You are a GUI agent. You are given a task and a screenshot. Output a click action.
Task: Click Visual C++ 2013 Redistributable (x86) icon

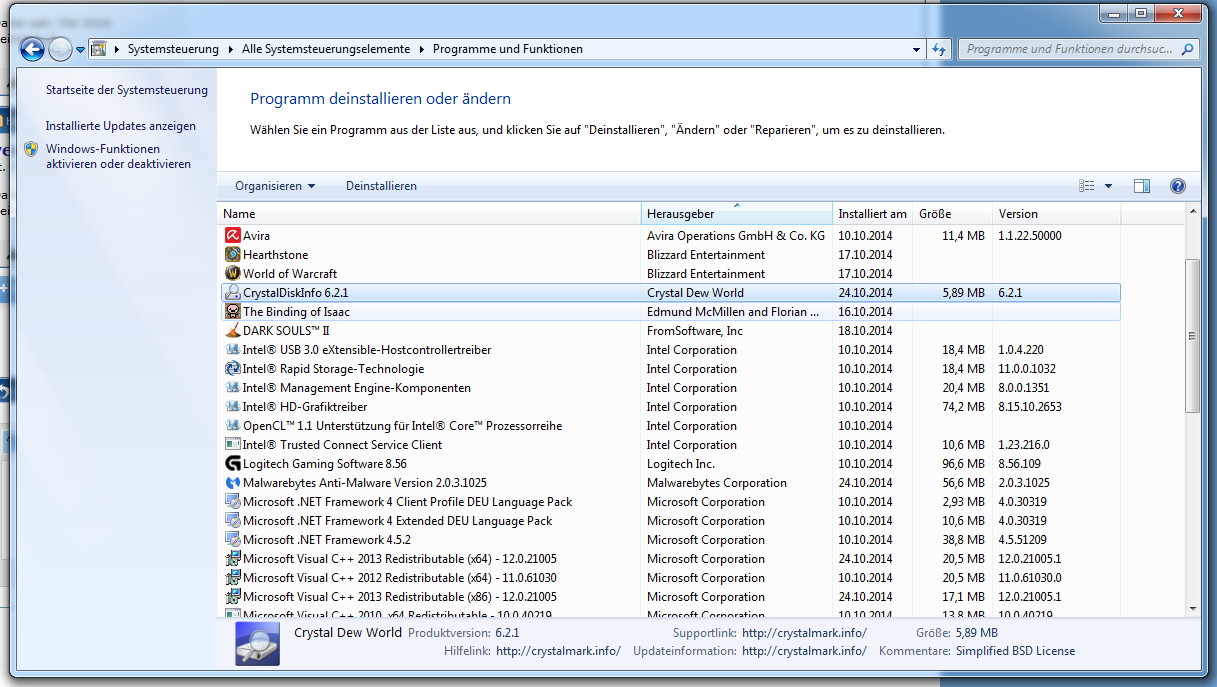tap(232, 597)
